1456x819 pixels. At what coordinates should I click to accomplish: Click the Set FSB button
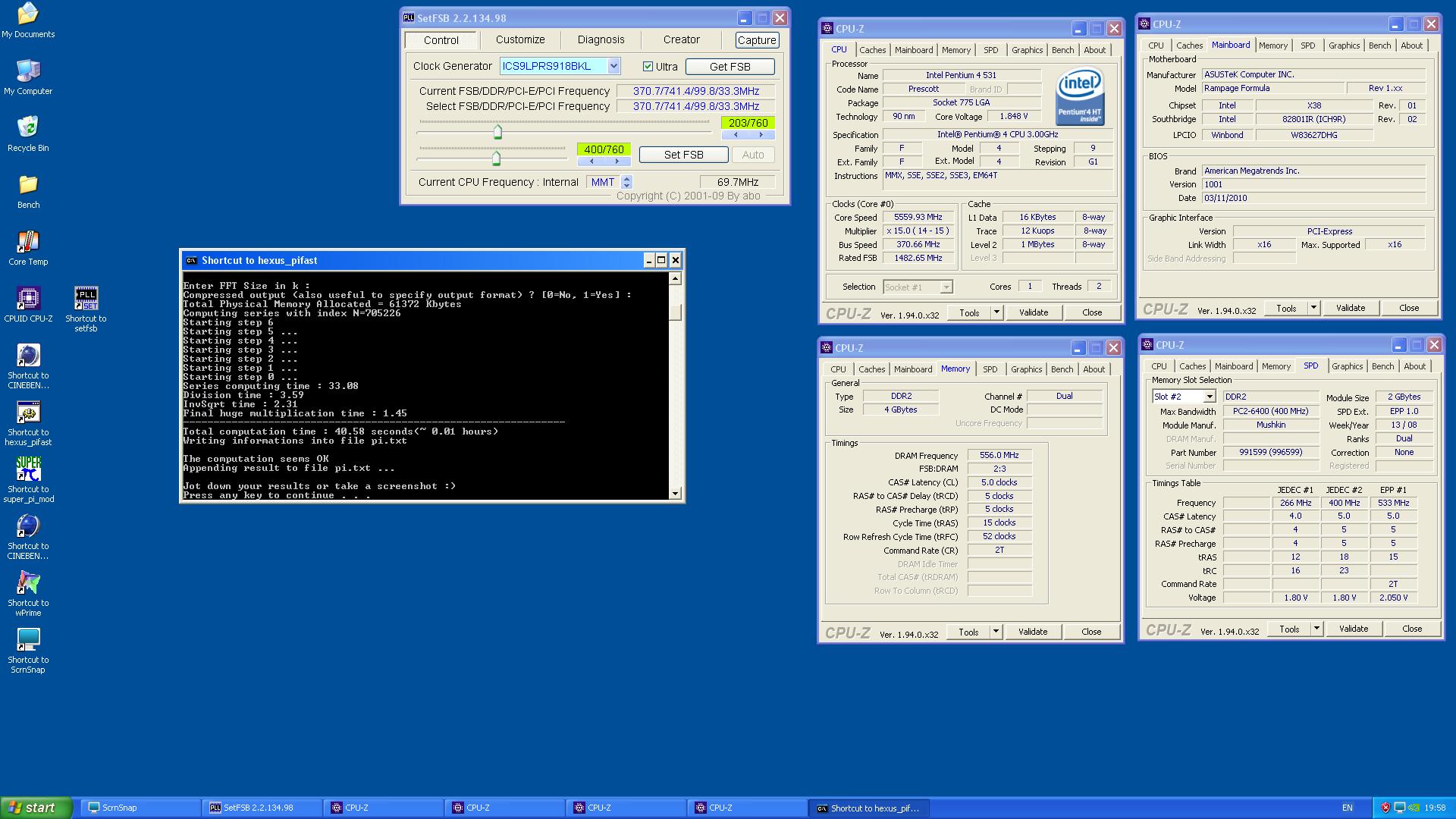pyautogui.click(x=683, y=155)
